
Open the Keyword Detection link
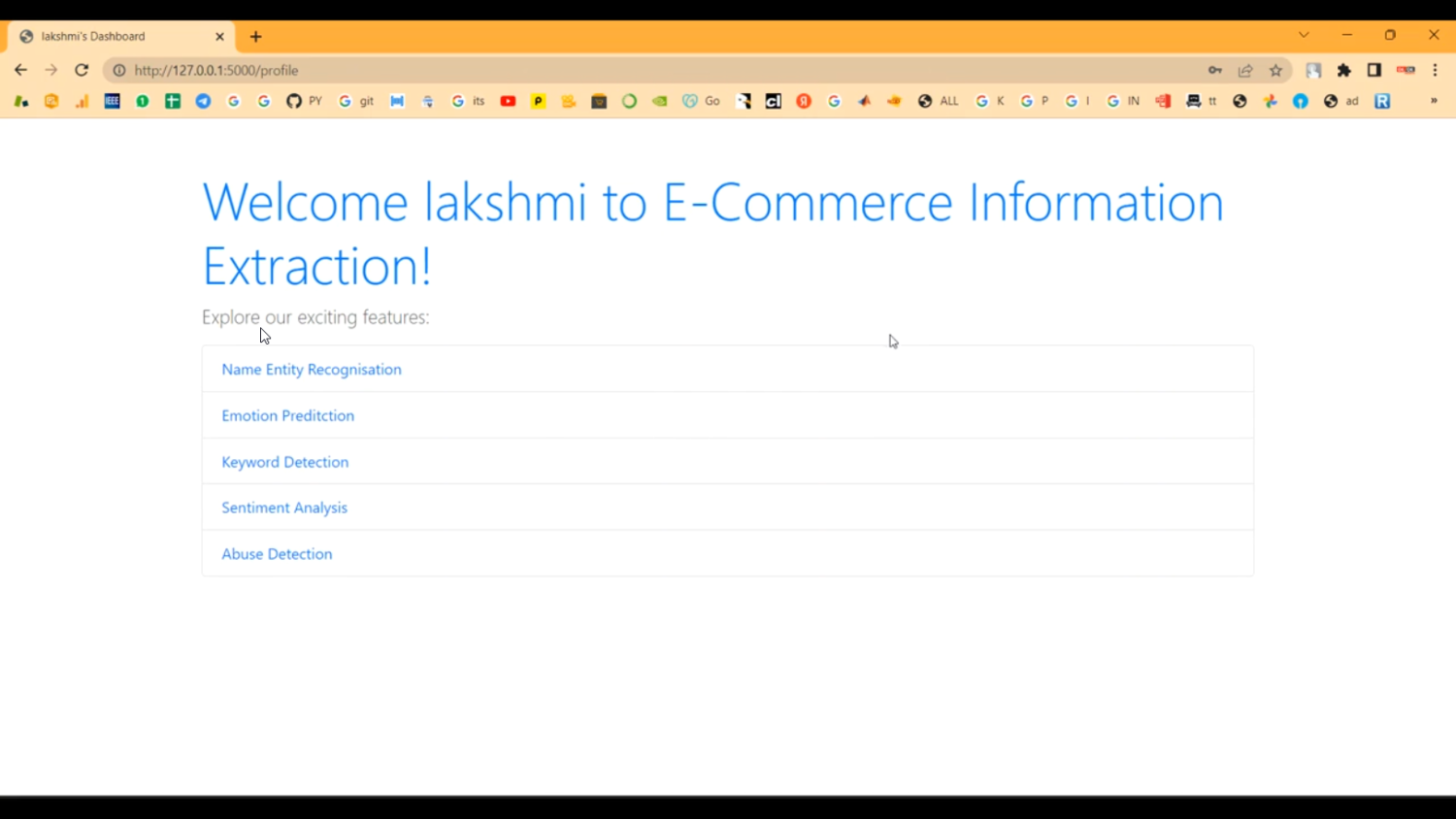point(285,462)
